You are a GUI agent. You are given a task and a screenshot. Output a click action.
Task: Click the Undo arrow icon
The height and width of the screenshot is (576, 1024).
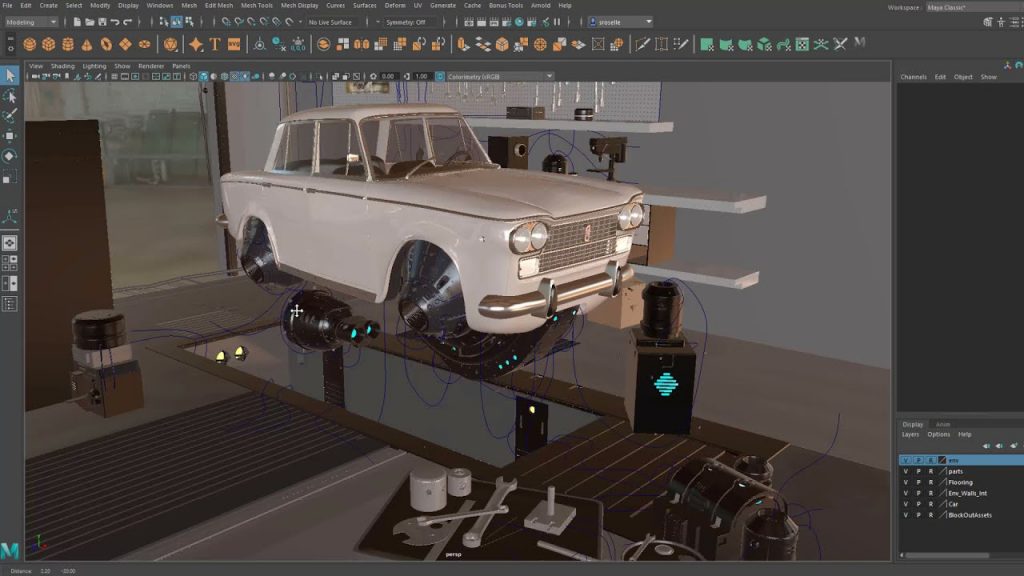point(115,21)
